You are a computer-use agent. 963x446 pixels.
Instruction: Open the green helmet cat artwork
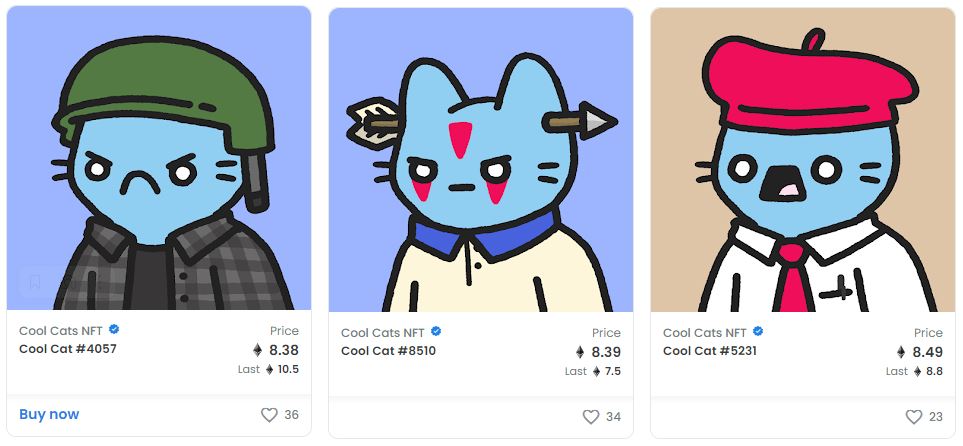pyautogui.click(x=159, y=158)
